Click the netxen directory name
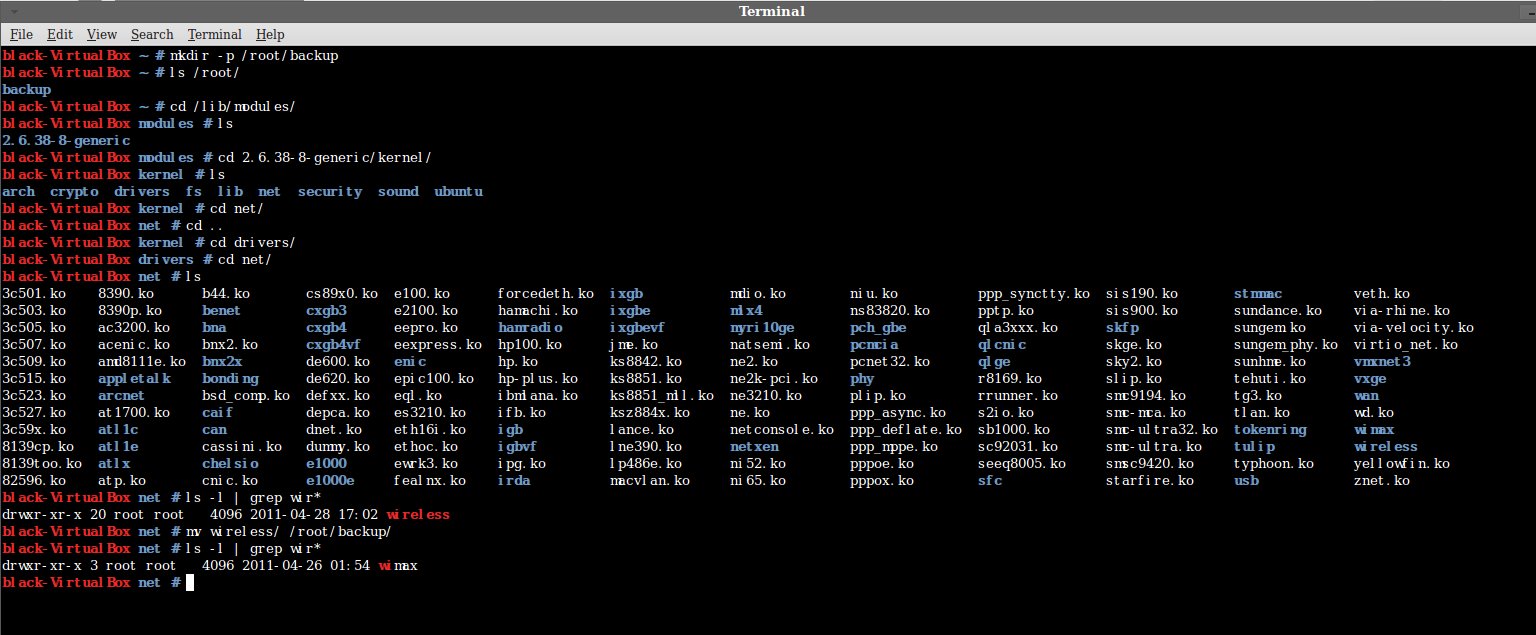 pos(754,446)
